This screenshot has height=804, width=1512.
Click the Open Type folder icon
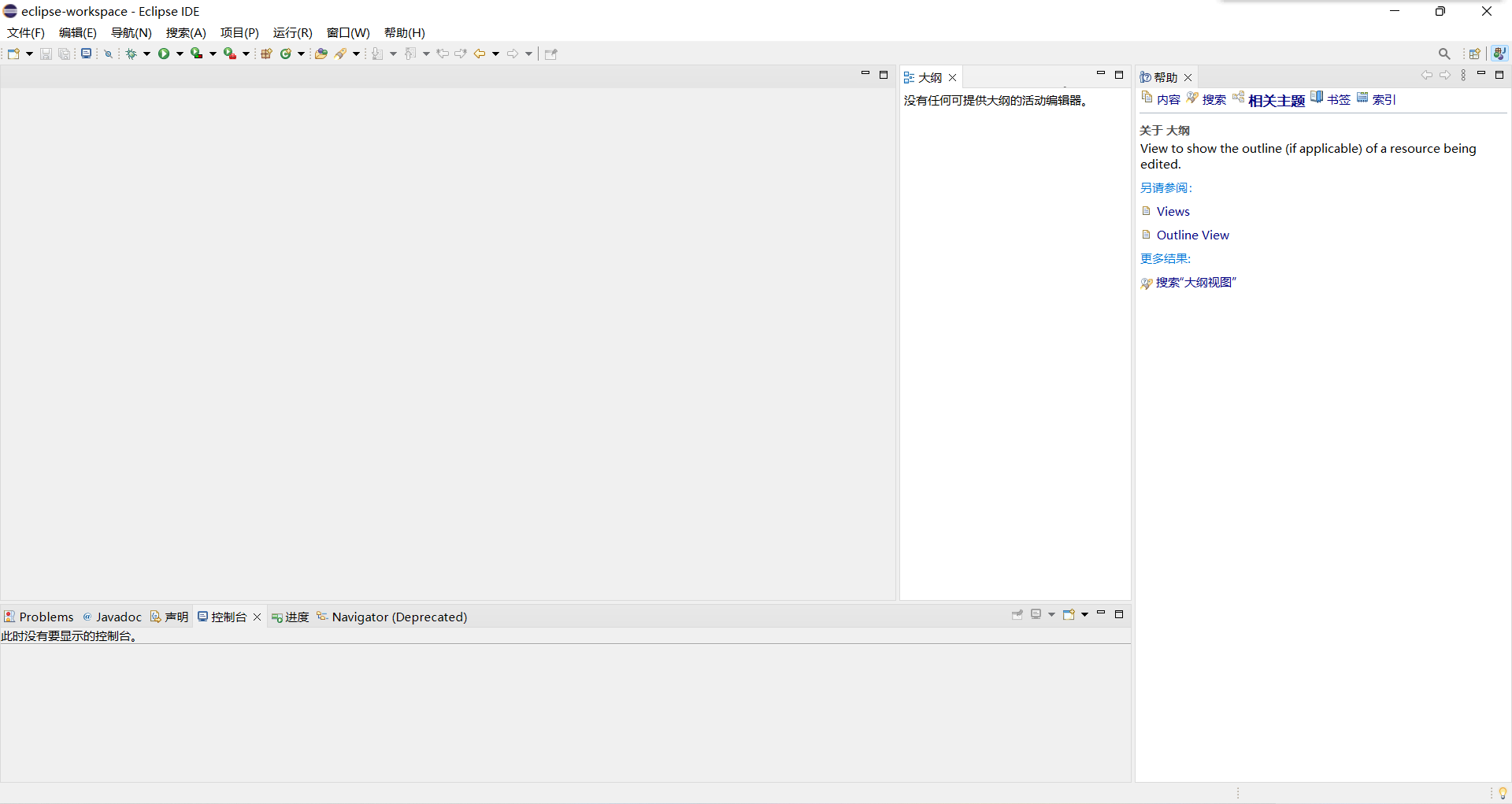[321, 54]
